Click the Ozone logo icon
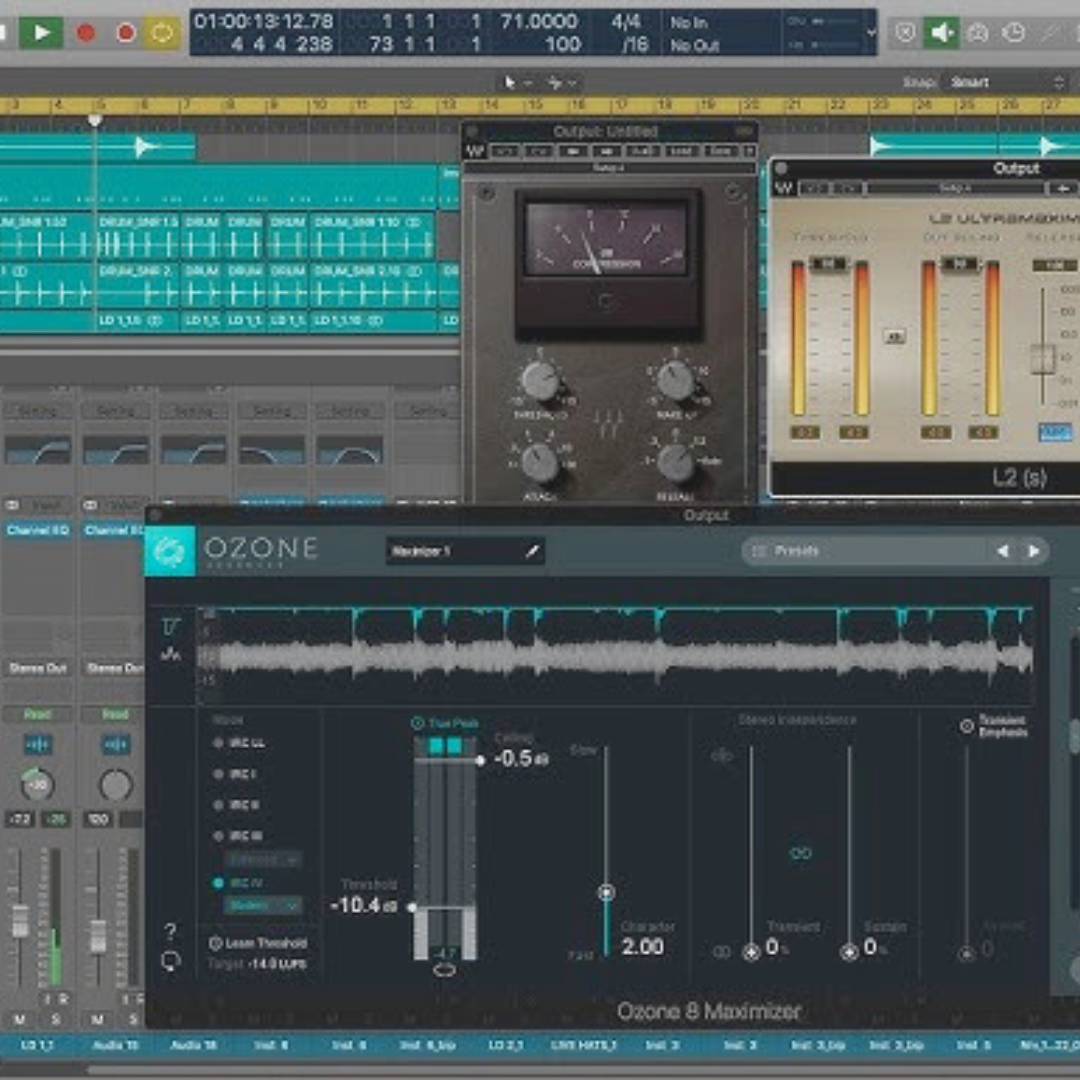Viewport: 1080px width, 1080px height. coord(170,552)
